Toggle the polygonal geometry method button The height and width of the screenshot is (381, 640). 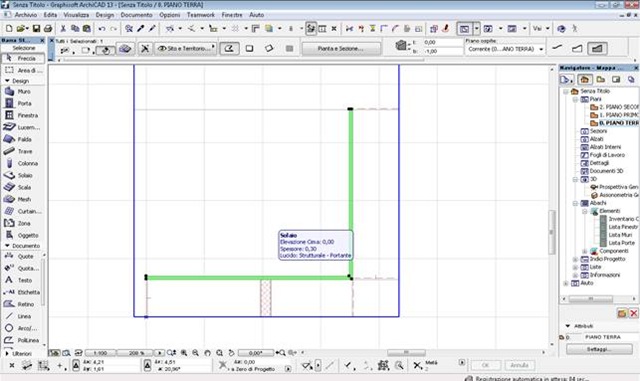click(229, 48)
